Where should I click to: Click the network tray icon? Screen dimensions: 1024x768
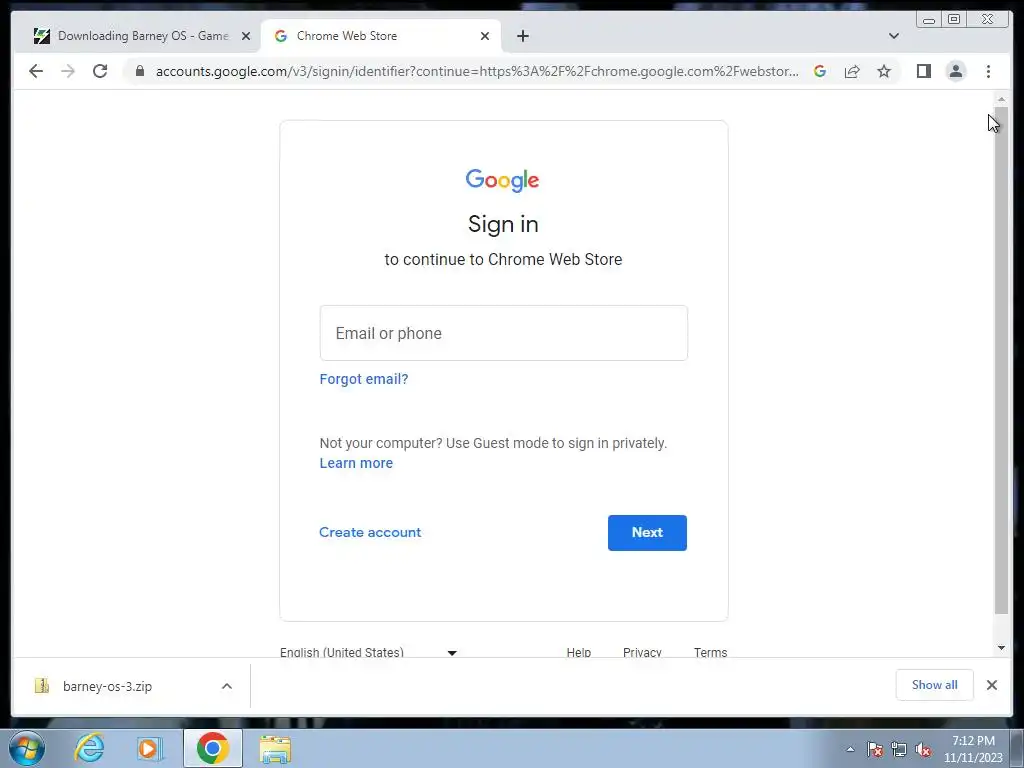tap(899, 749)
